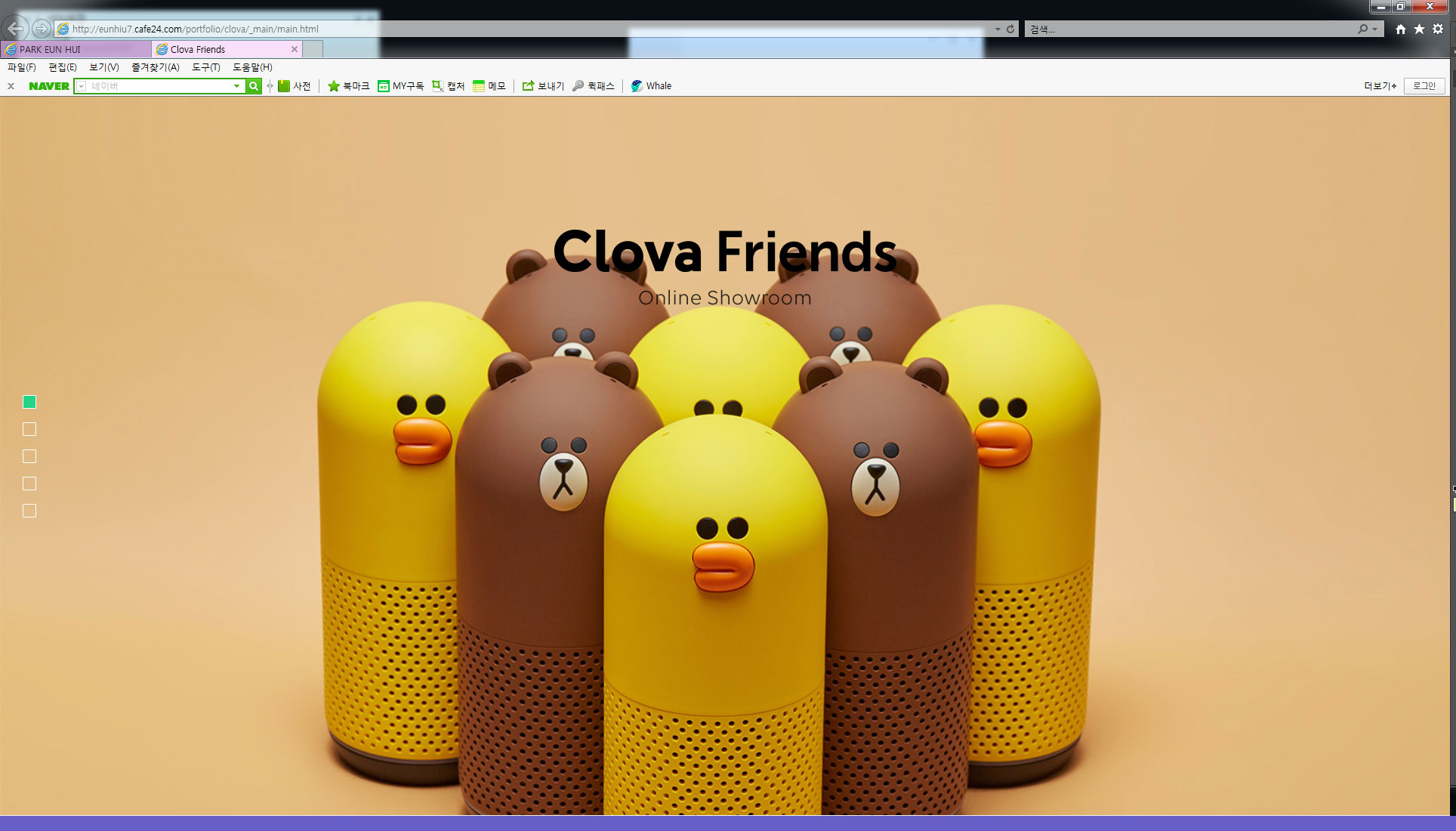Open the 도구(T) menu

[x=206, y=67]
